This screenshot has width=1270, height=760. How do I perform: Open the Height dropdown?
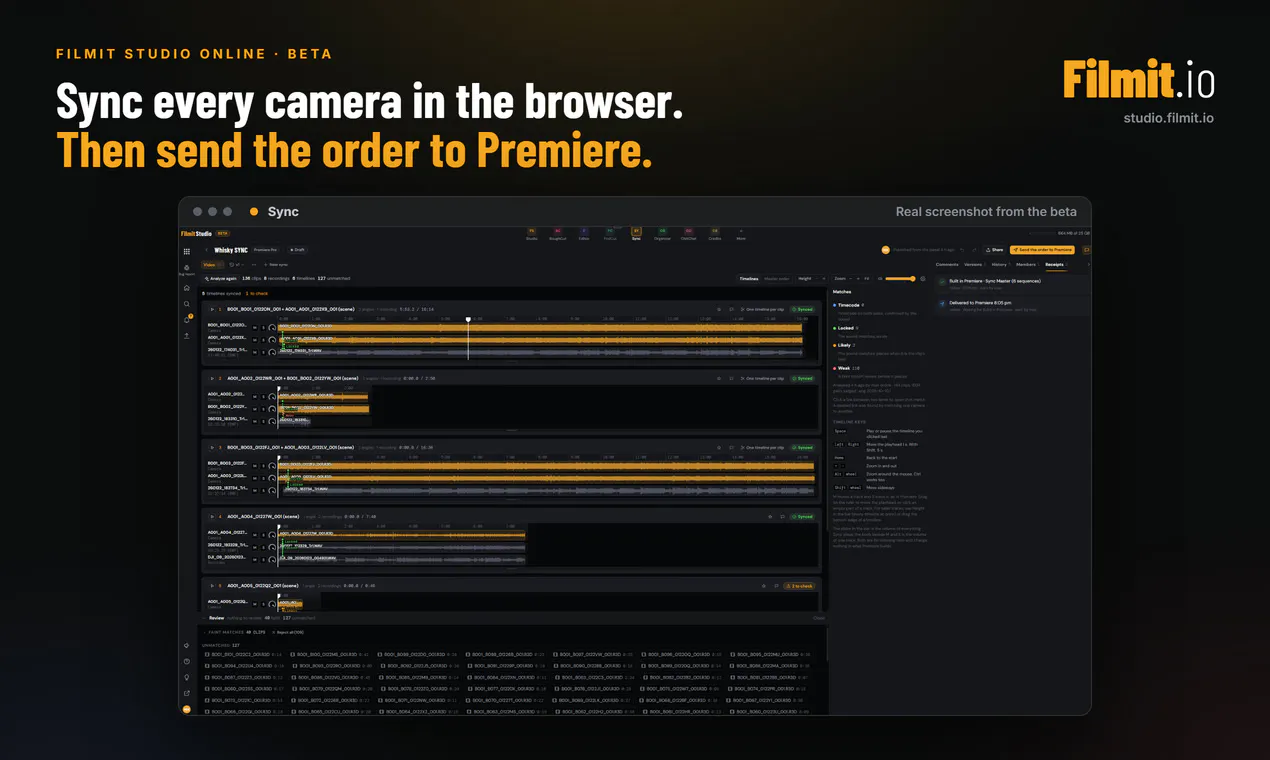click(x=810, y=279)
